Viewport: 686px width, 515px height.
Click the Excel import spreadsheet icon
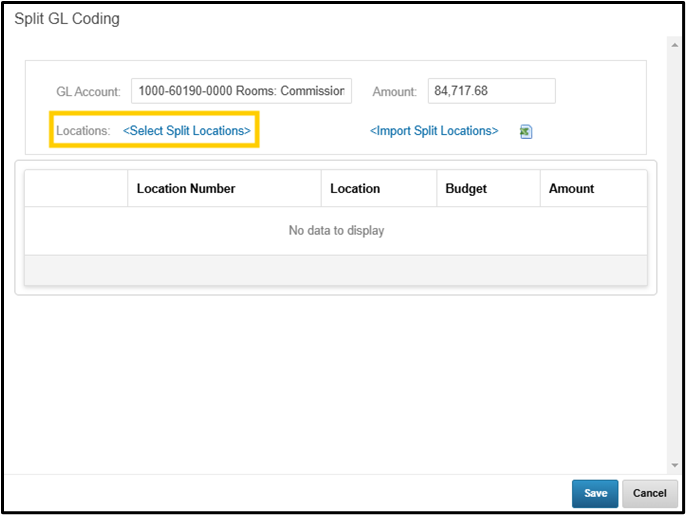(x=526, y=132)
